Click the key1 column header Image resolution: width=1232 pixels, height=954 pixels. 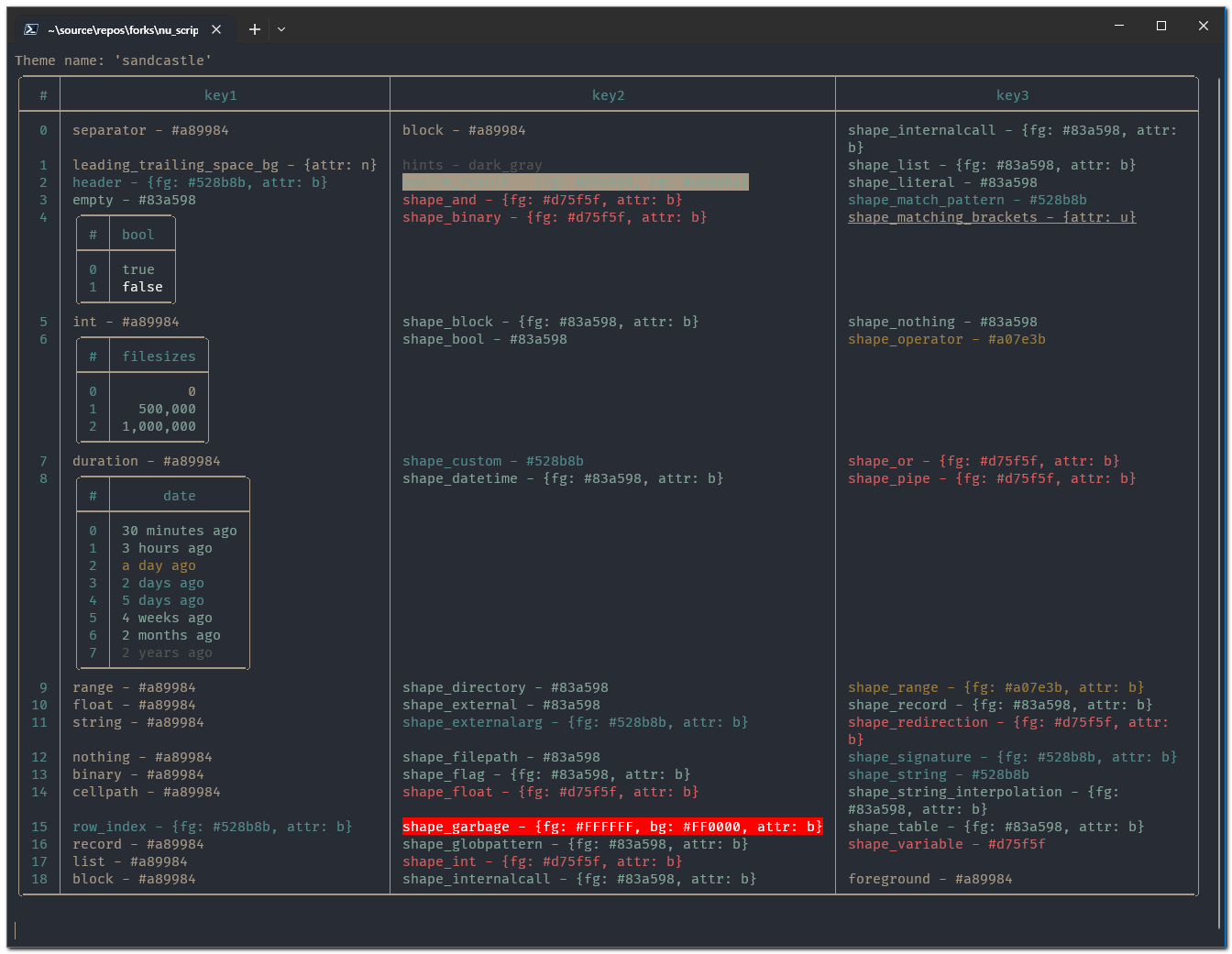coord(221,95)
